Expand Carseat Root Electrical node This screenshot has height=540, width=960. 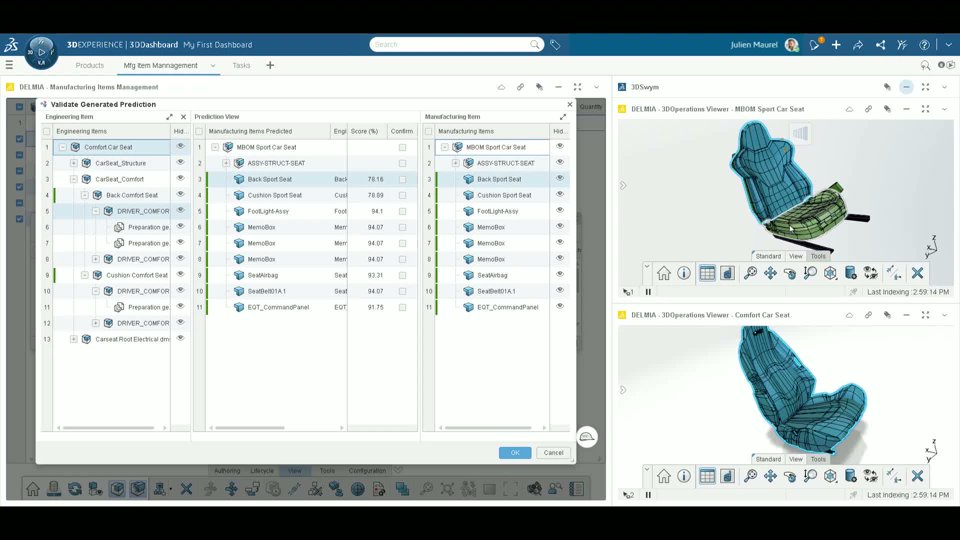(73, 339)
